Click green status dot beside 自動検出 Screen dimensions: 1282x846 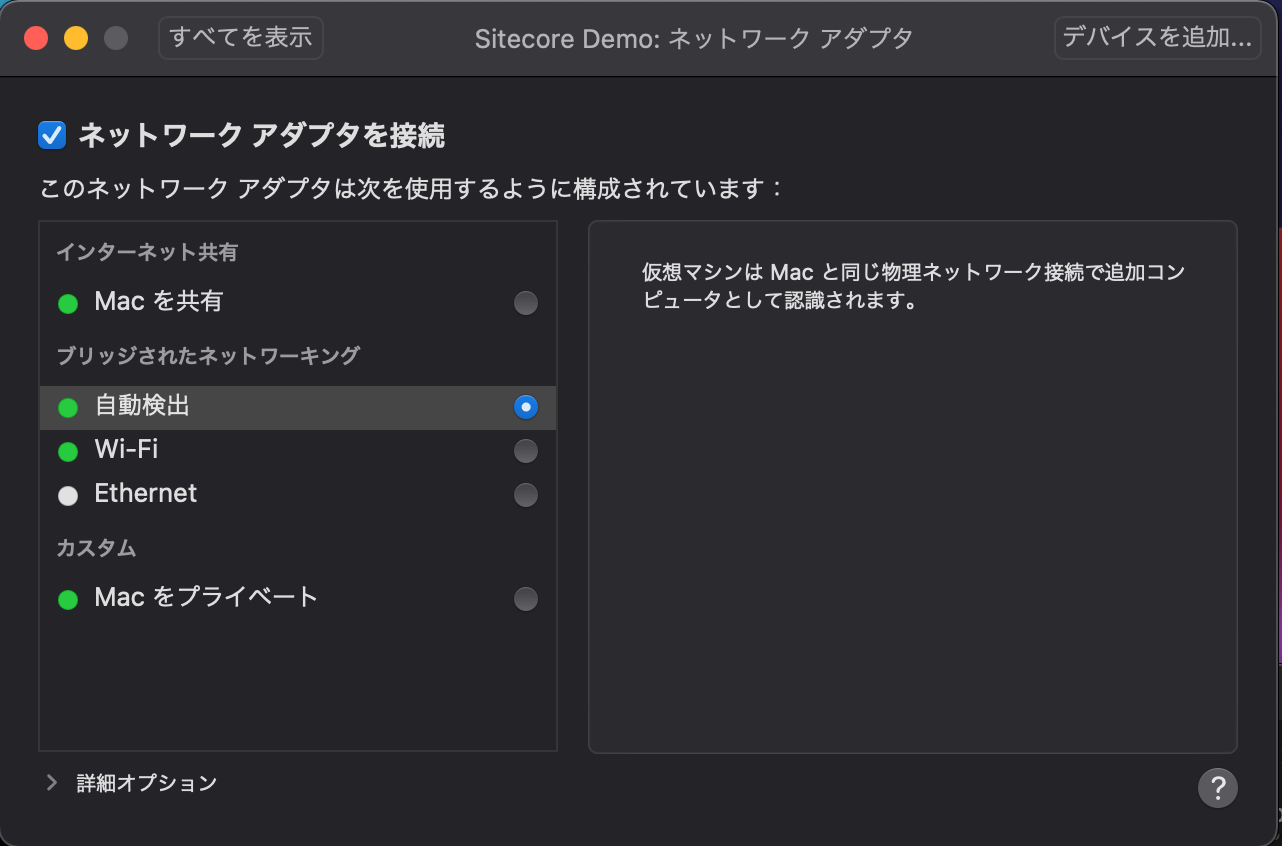pos(68,408)
